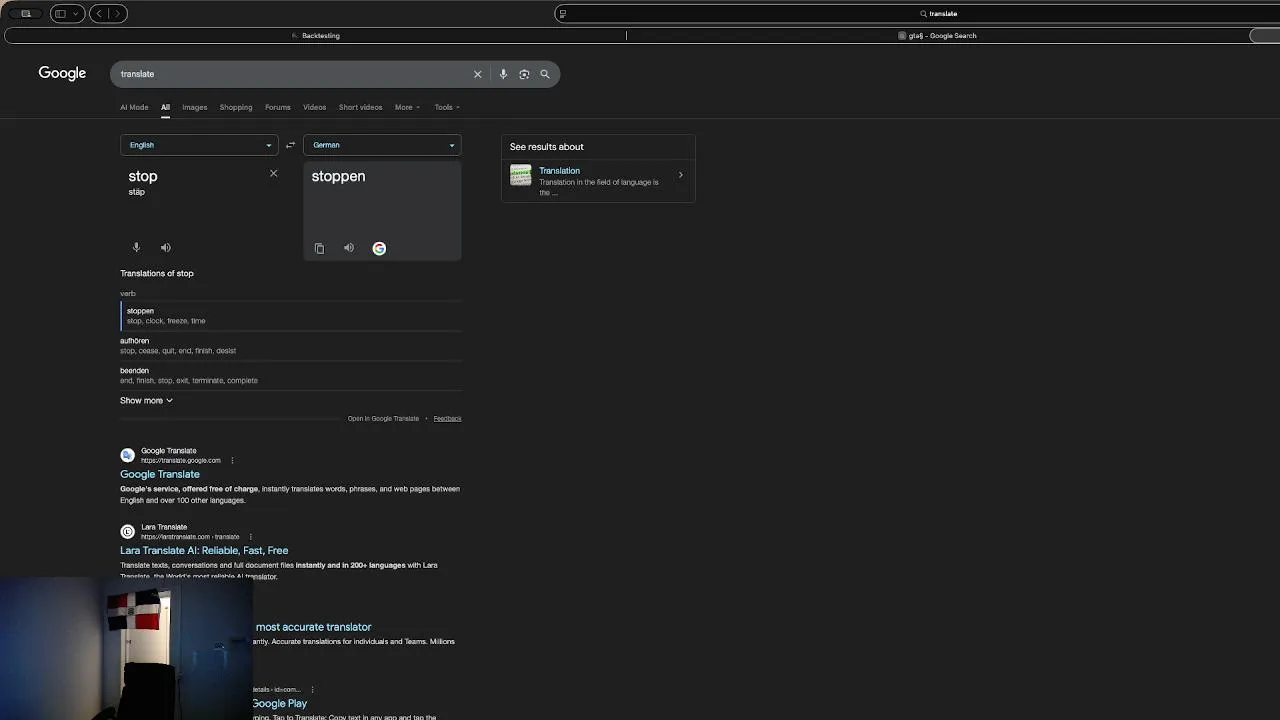
Task: Open the More search filters dropdown
Action: pyautogui.click(x=407, y=107)
